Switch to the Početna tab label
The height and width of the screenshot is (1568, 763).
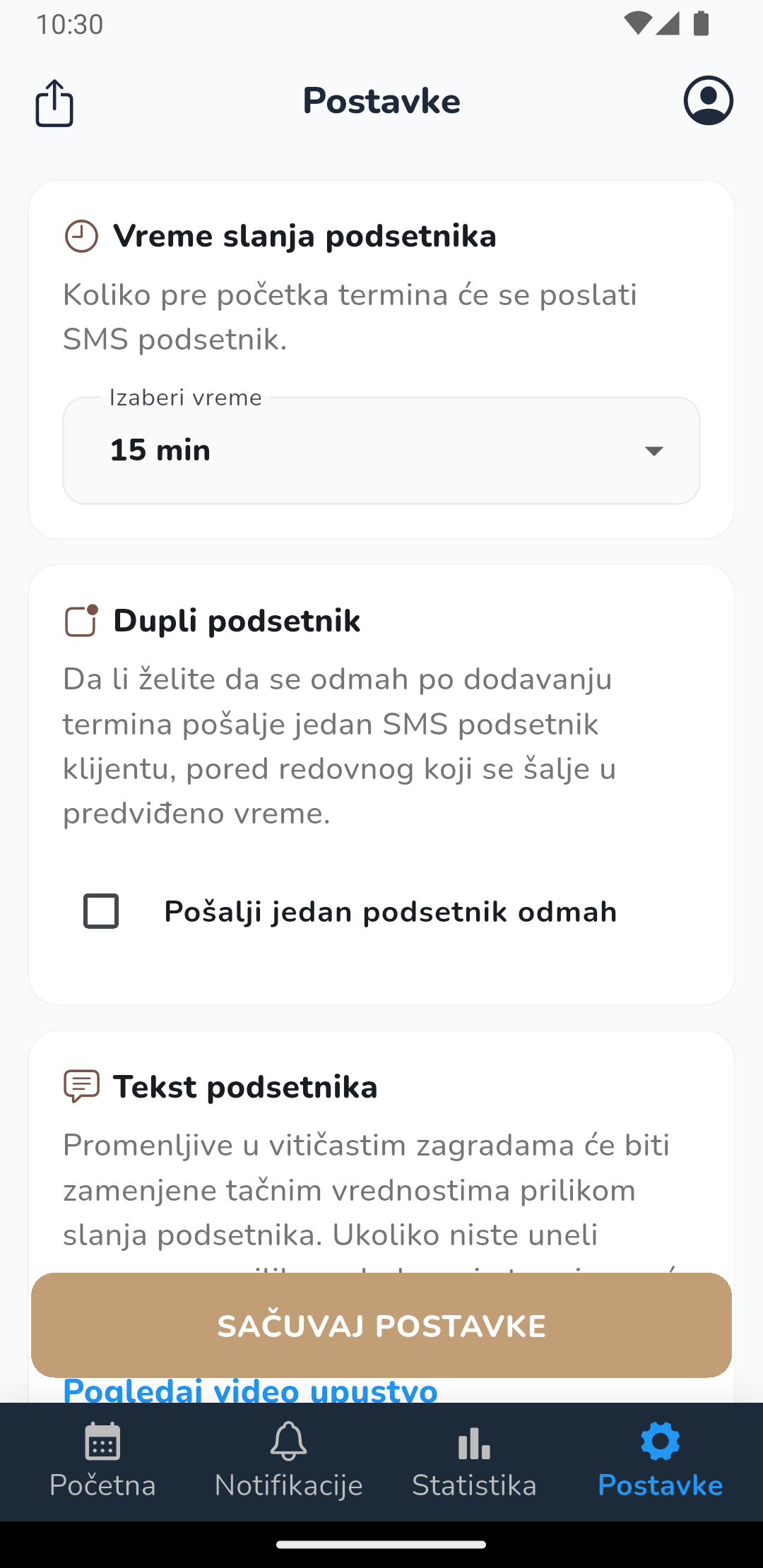[102, 1485]
